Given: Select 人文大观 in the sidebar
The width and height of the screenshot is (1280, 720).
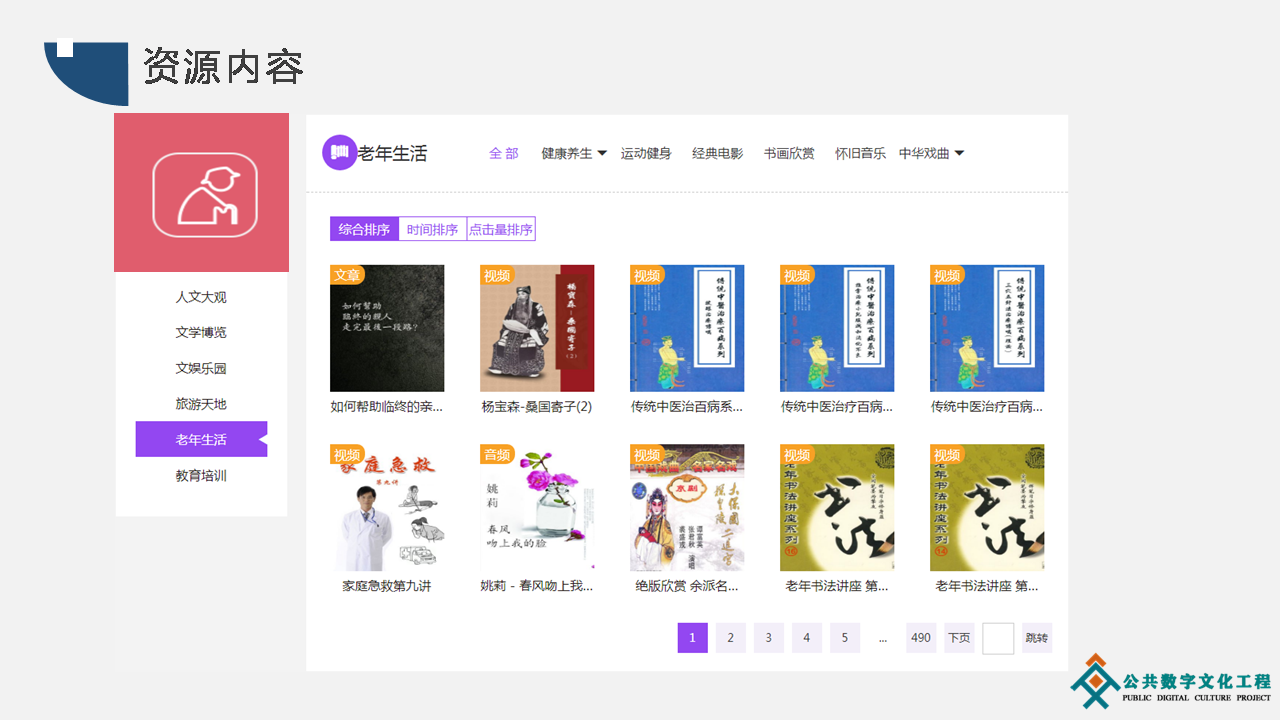Looking at the screenshot, I should (201, 297).
